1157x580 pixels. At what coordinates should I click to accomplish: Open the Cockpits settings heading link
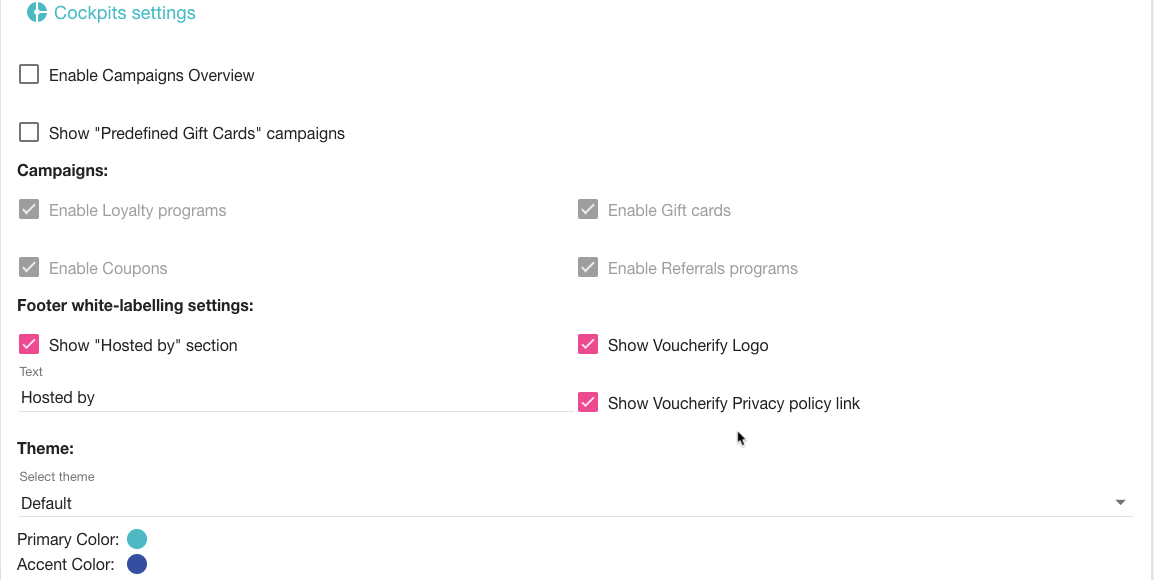[125, 13]
